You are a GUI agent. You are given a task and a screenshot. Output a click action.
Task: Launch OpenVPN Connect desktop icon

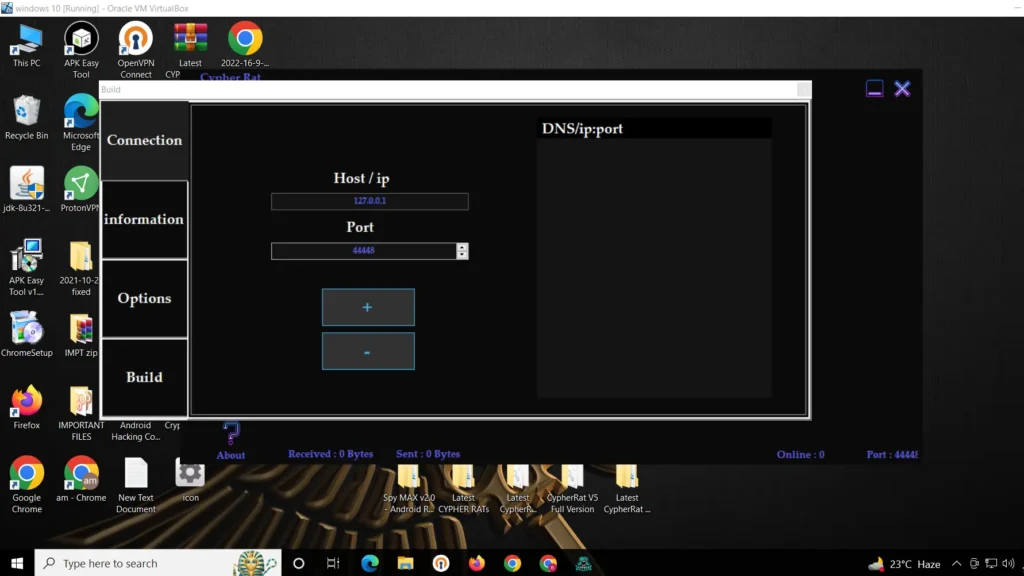coord(136,51)
